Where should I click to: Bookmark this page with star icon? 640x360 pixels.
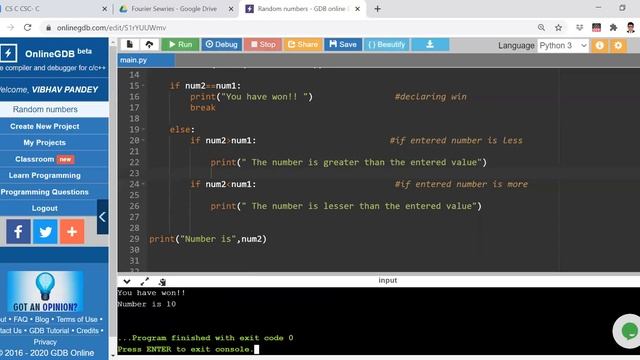pos(558,28)
